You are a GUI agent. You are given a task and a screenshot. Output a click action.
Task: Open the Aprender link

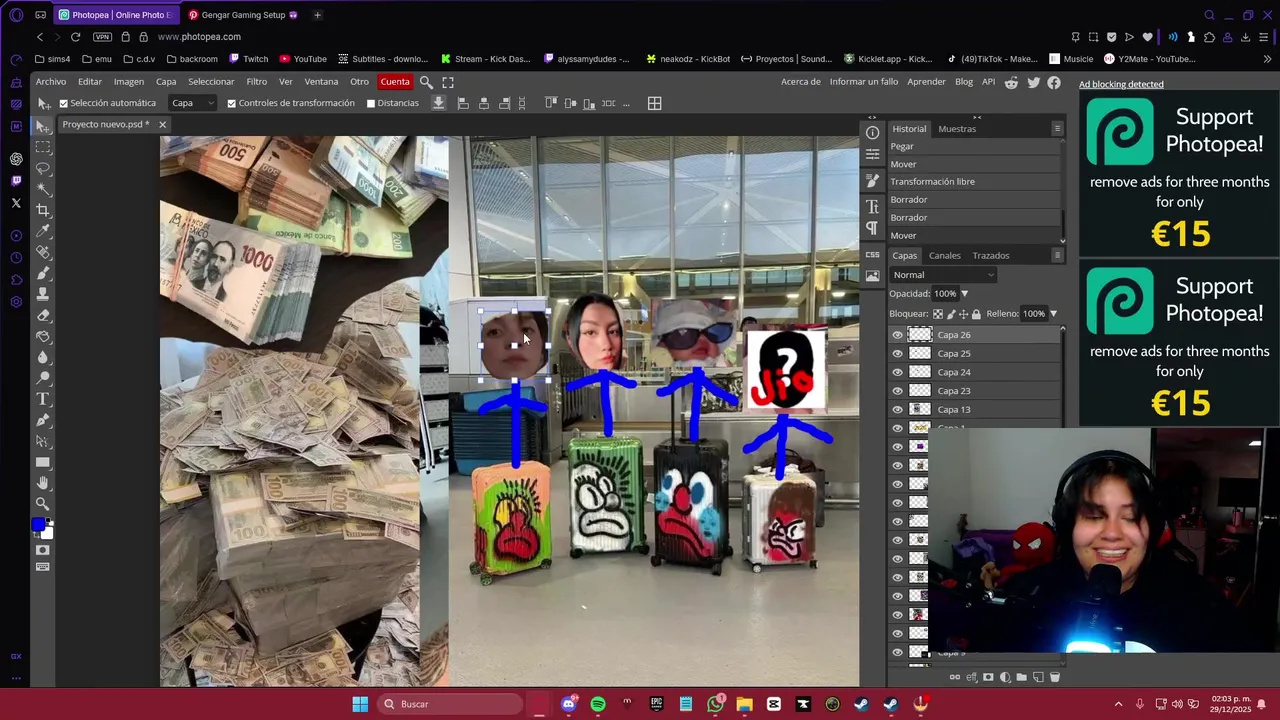(926, 82)
